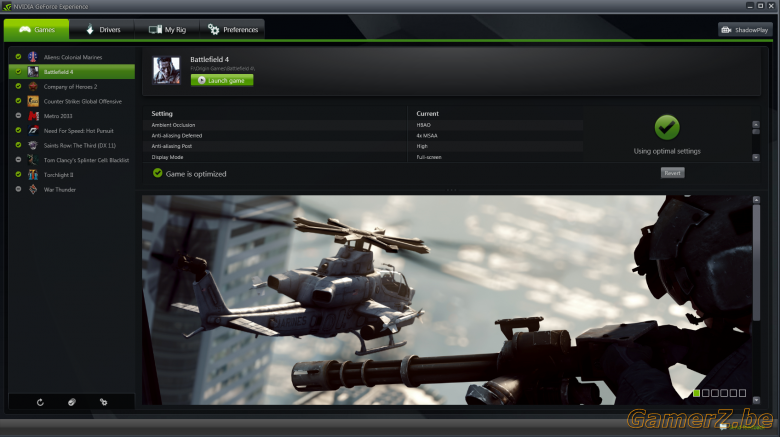Click the Torchlight II game icon
Image resolution: width=780 pixels, height=437 pixels.
[x=33, y=174]
